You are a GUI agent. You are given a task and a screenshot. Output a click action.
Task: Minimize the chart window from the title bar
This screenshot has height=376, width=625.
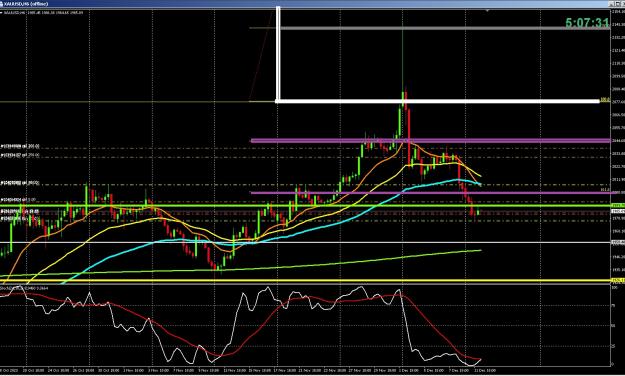(x=611, y=4)
